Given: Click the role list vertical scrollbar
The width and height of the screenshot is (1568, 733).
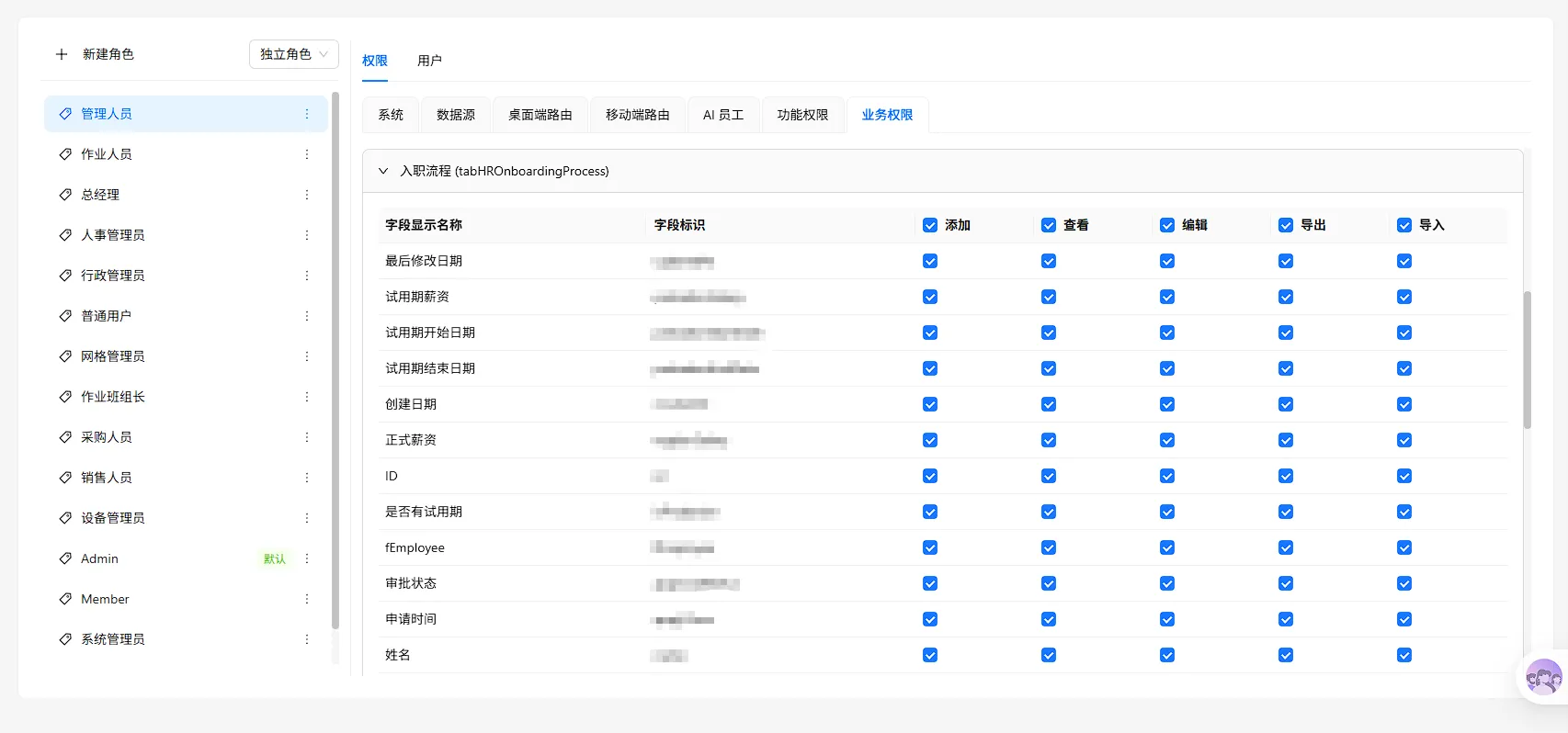Looking at the screenshot, I should tap(335, 360).
